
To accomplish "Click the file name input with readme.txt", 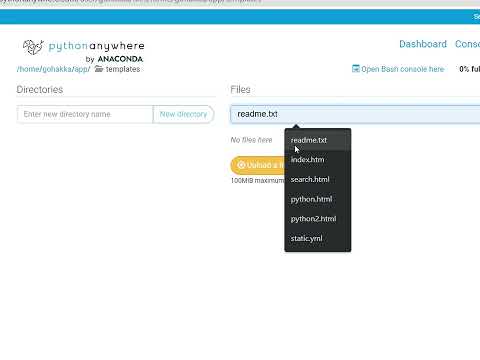I will 355,114.
